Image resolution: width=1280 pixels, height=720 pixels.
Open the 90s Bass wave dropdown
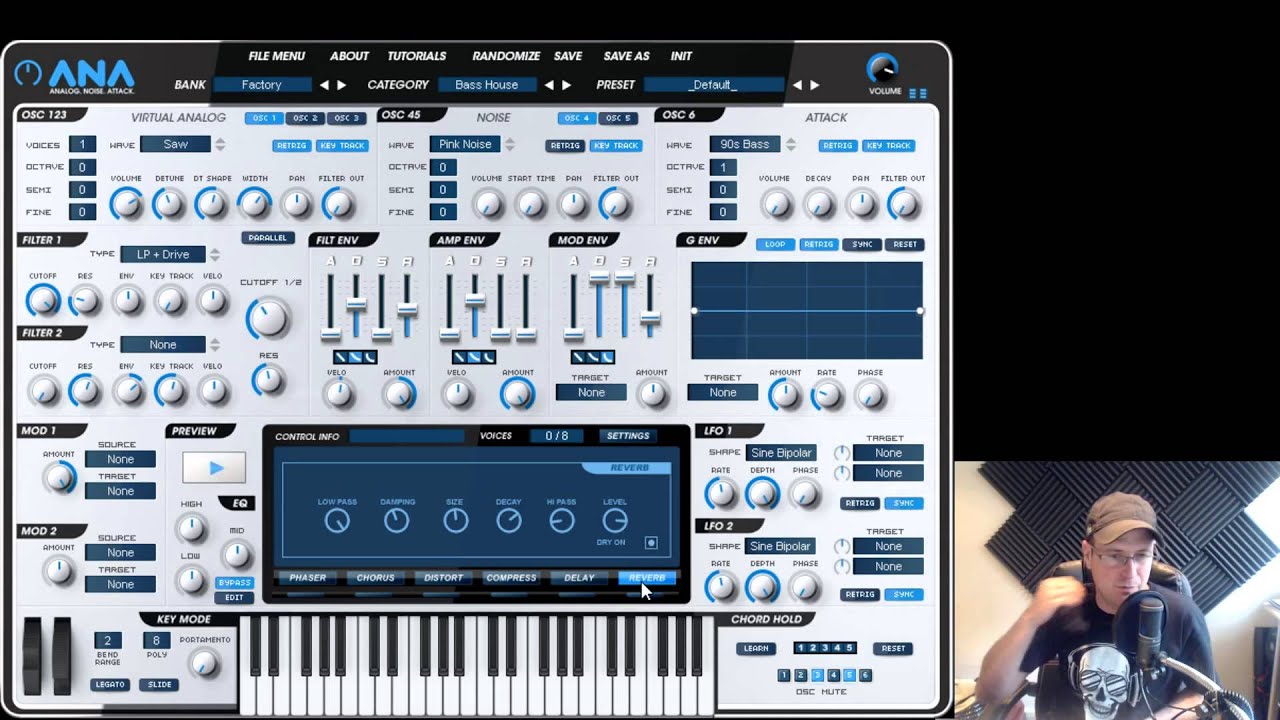click(x=745, y=144)
